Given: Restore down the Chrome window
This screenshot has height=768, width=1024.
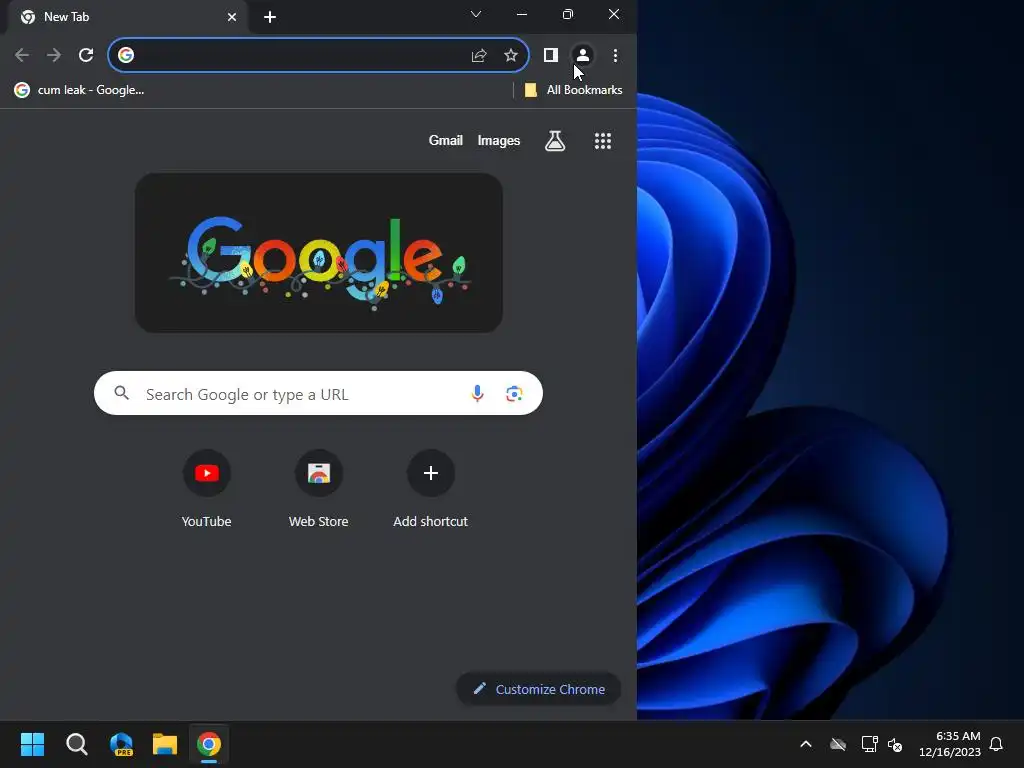Looking at the screenshot, I should pos(568,14).
